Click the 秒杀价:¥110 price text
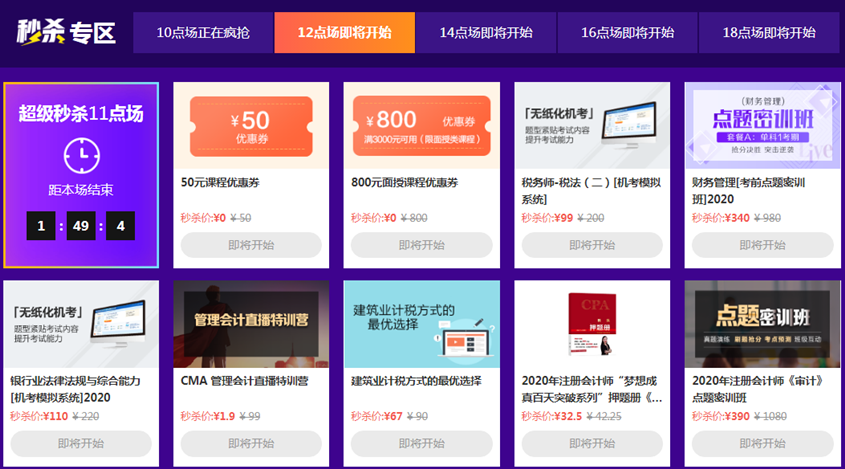Viewport: 845px width, 469px height. (39, 416)
